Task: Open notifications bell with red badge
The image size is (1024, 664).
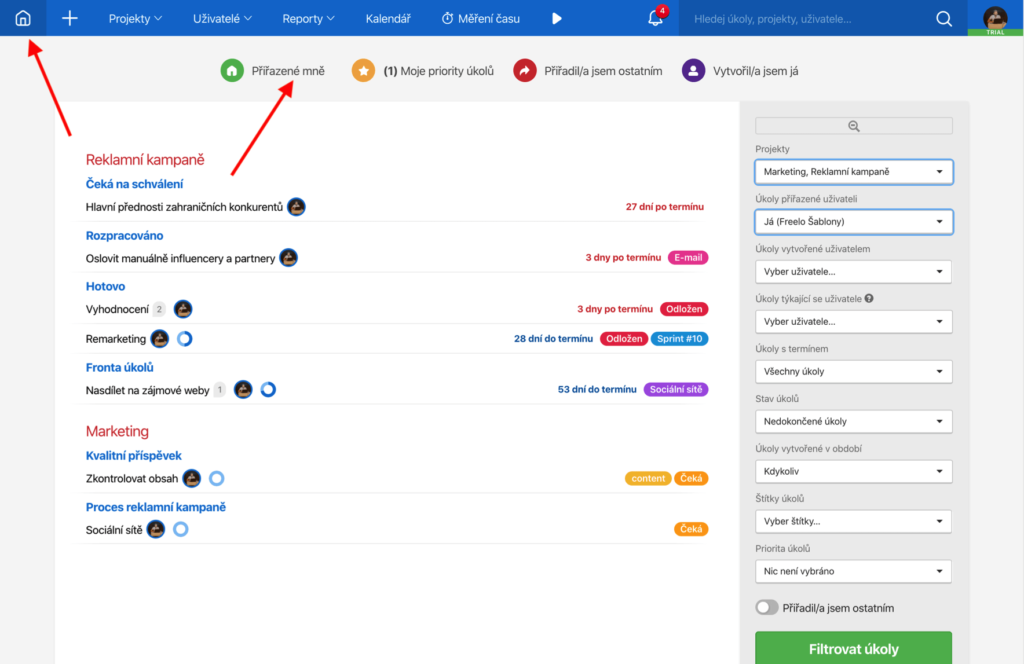Action: [656, 18]
